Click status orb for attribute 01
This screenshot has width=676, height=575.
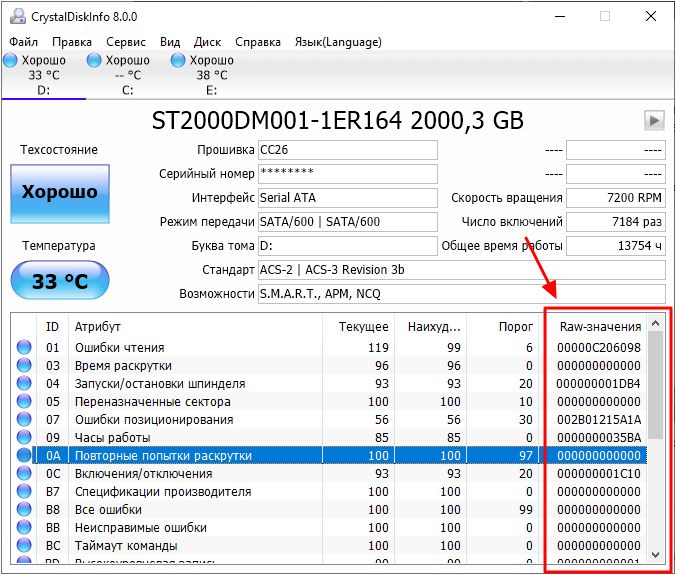(24, 347)
